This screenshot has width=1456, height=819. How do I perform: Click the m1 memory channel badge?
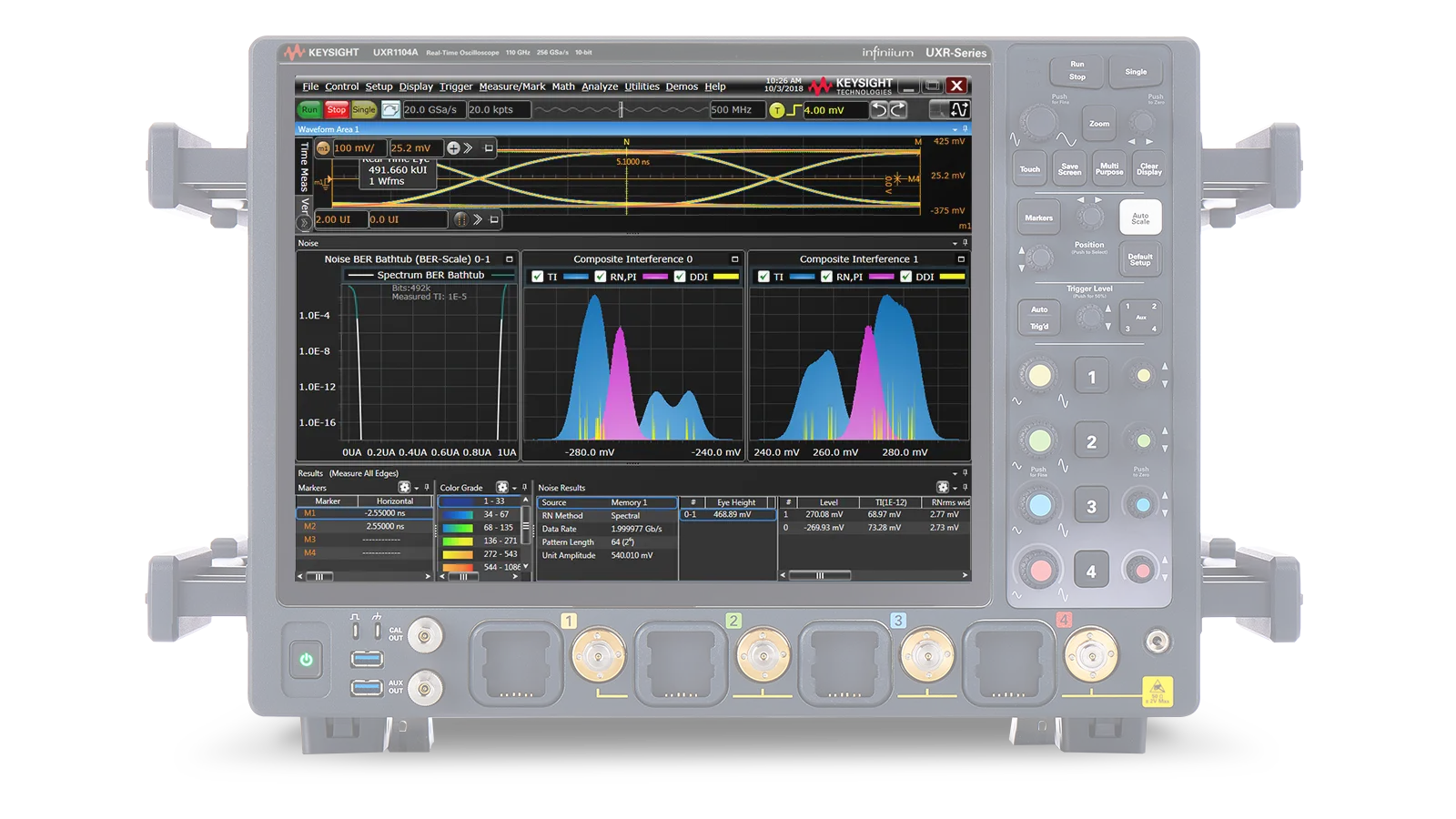coord(322,148)
